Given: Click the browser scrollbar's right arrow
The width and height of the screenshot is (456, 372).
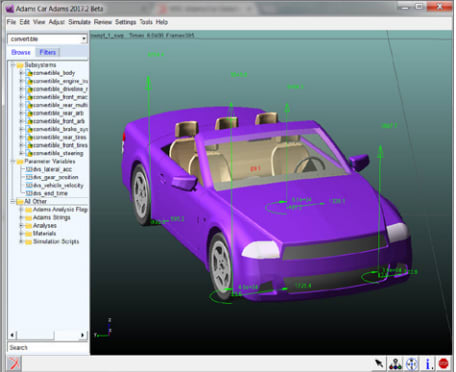Looking at the screenshot, I should pyautogui.click(x=82, y=335).
